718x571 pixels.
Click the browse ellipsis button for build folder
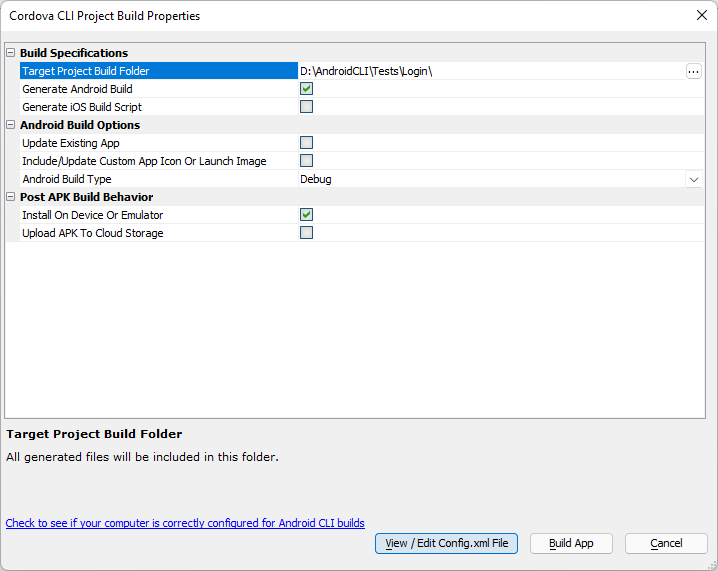693,71
